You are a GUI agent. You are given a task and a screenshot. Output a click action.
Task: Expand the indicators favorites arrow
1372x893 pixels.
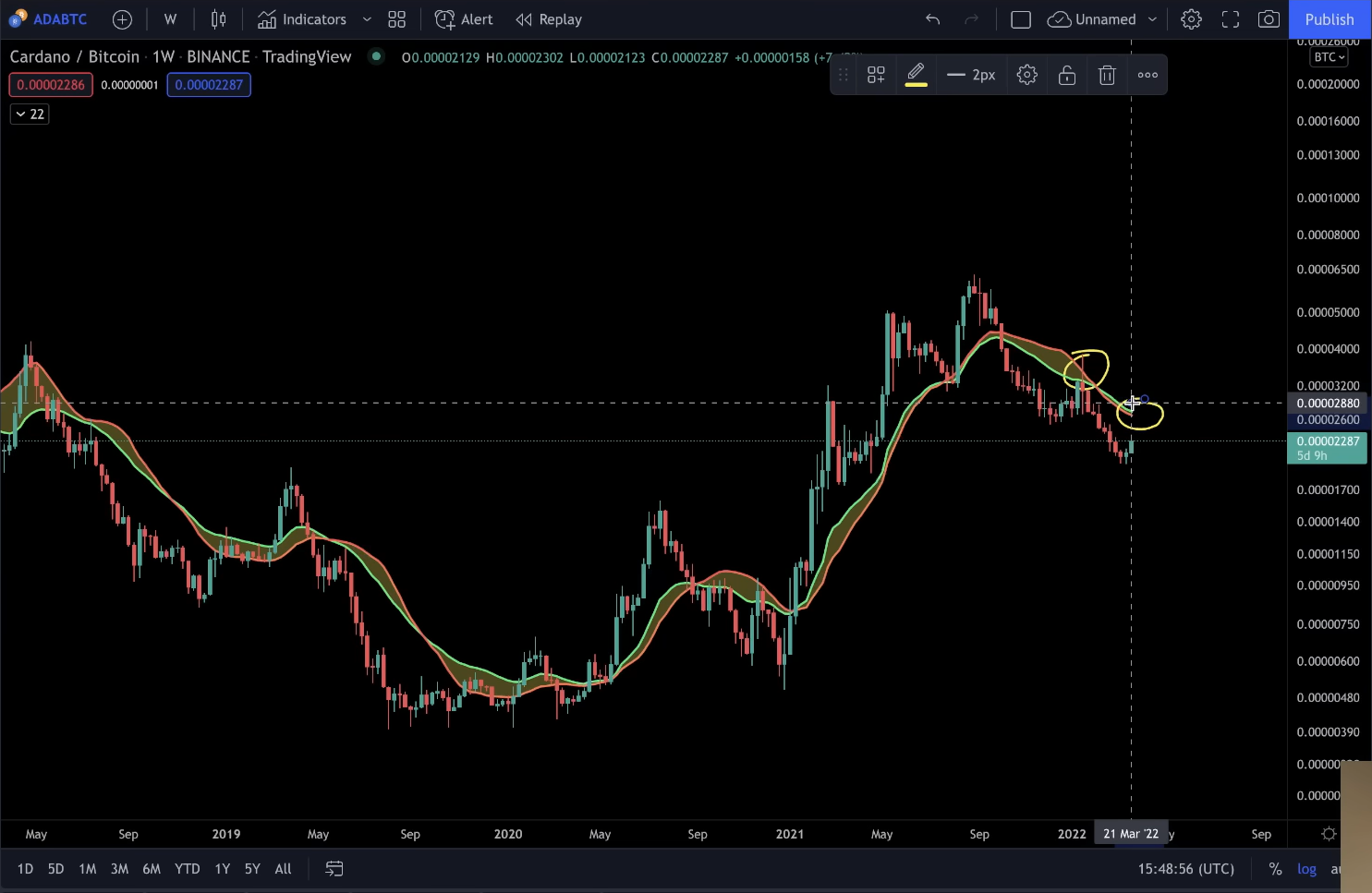[367, 19]
